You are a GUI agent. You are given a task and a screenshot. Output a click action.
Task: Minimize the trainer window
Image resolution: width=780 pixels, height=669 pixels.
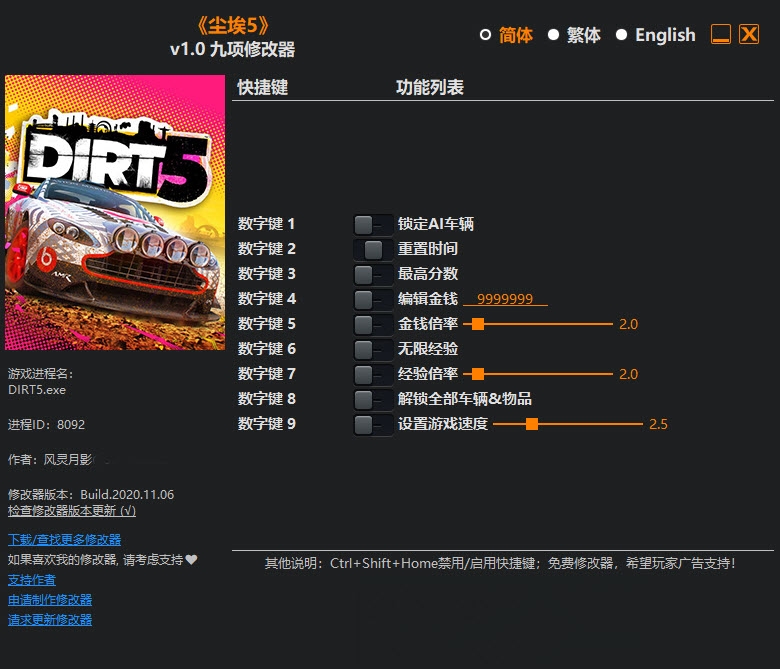pos(721,34)
